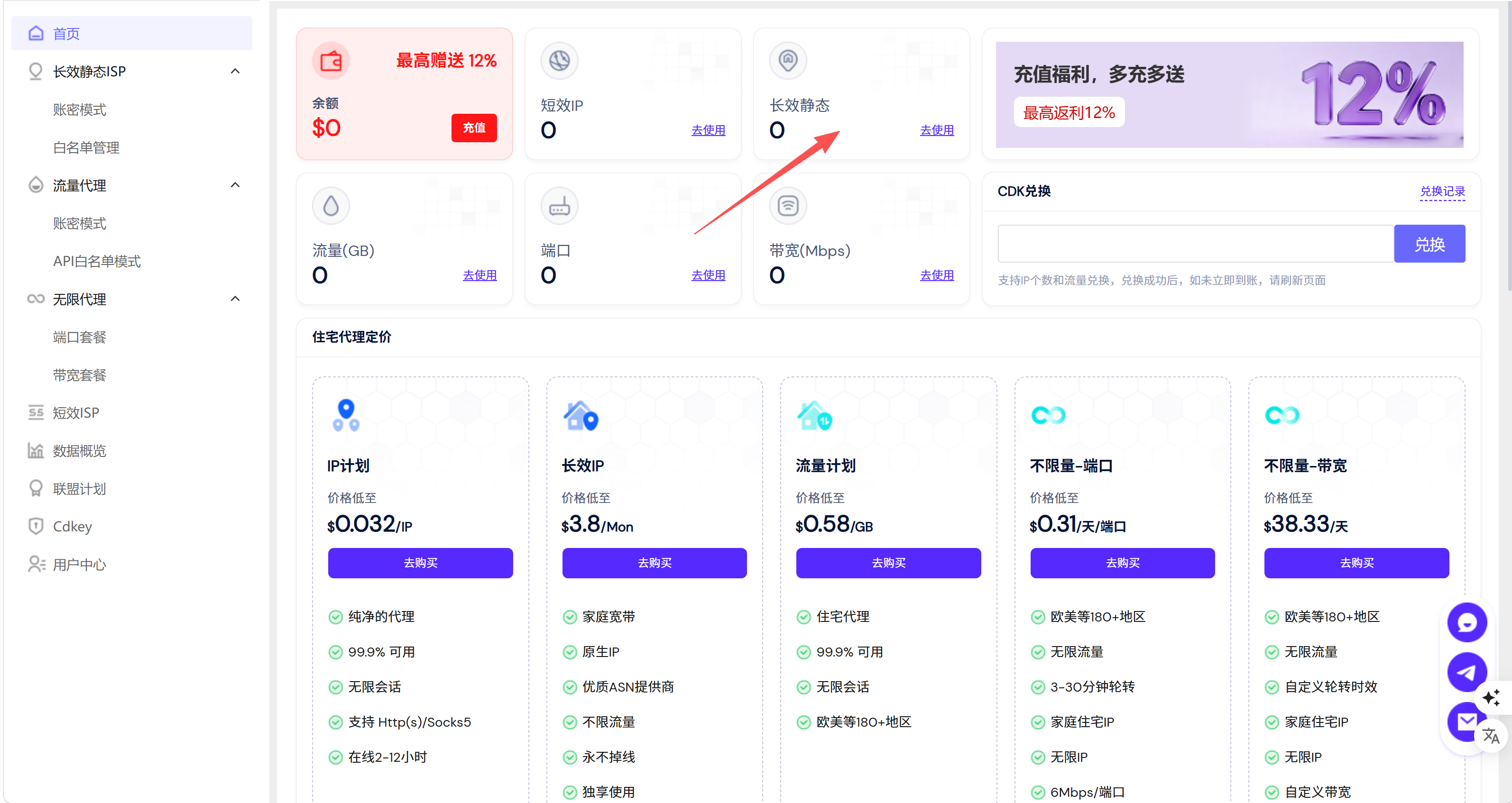Screen dimensions: 1512x803
Task: Click the short-term IP globe icon
Action: pyautogui.click(x=559, y=61)
